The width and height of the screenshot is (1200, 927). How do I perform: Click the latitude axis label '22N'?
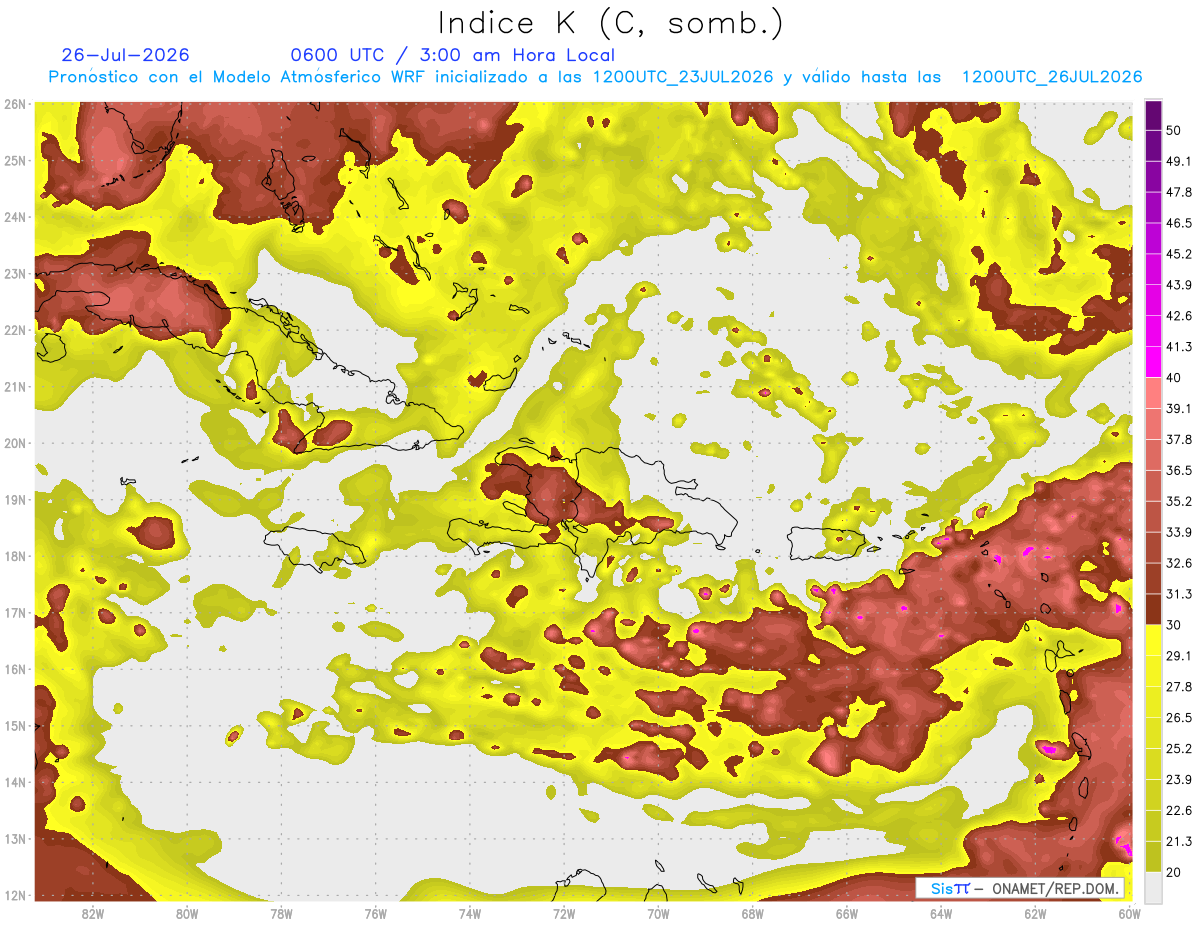[x=14, y=330]
